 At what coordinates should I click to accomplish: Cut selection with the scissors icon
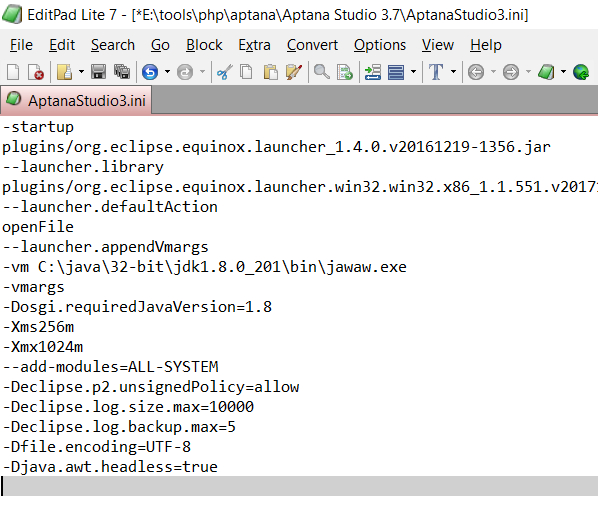224,72
